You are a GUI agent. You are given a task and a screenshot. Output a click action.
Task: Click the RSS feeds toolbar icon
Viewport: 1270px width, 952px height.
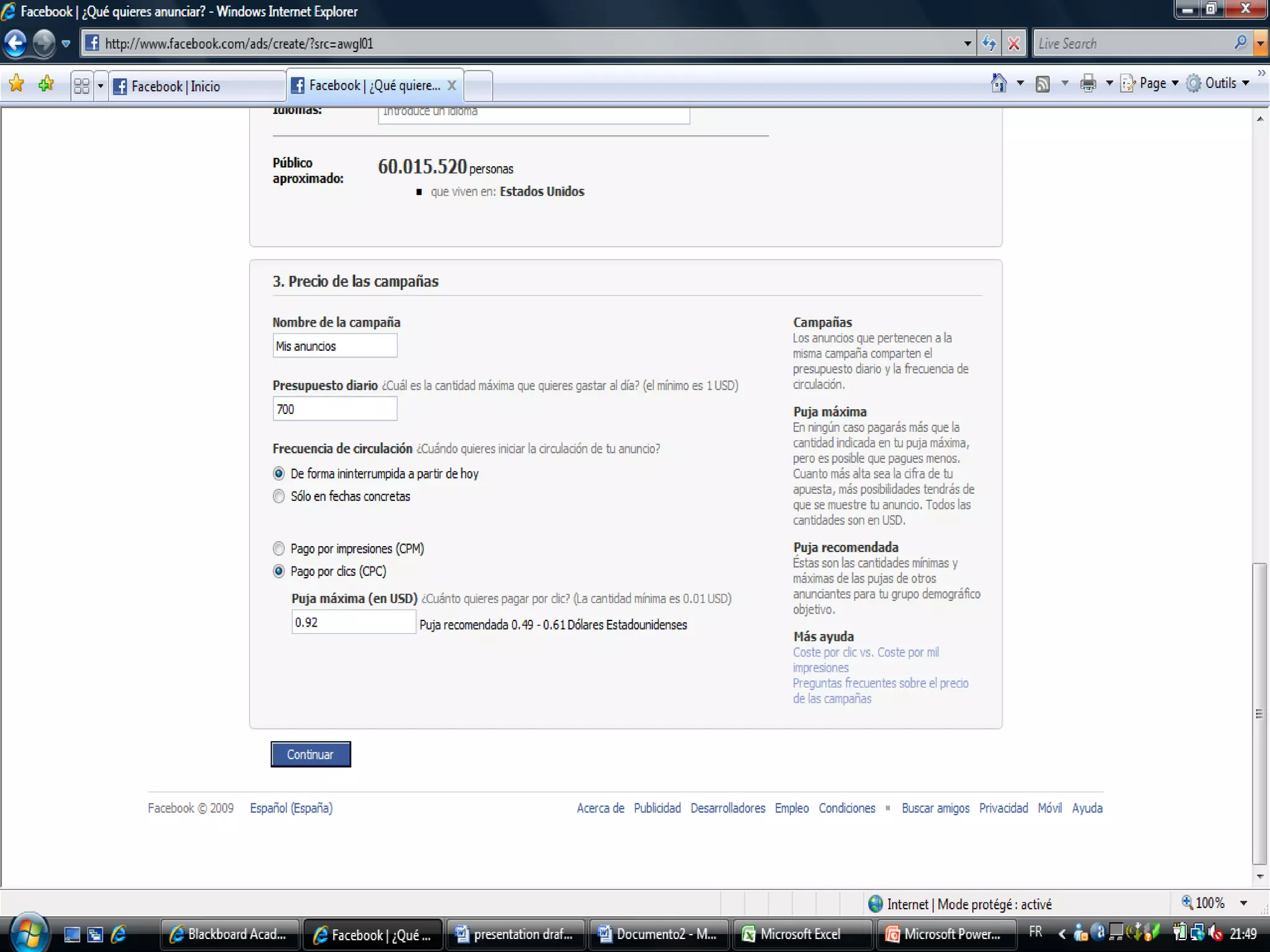point(1042,84)
